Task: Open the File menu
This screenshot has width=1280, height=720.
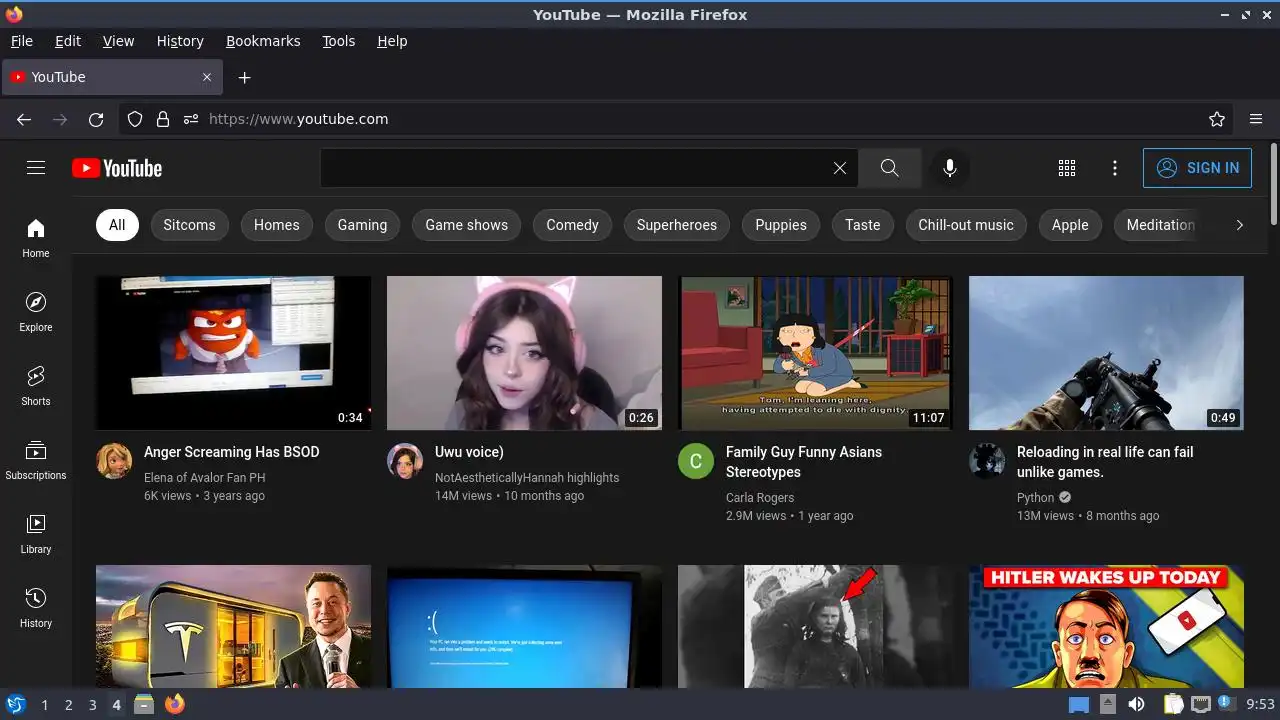Action: click(22, 41)
